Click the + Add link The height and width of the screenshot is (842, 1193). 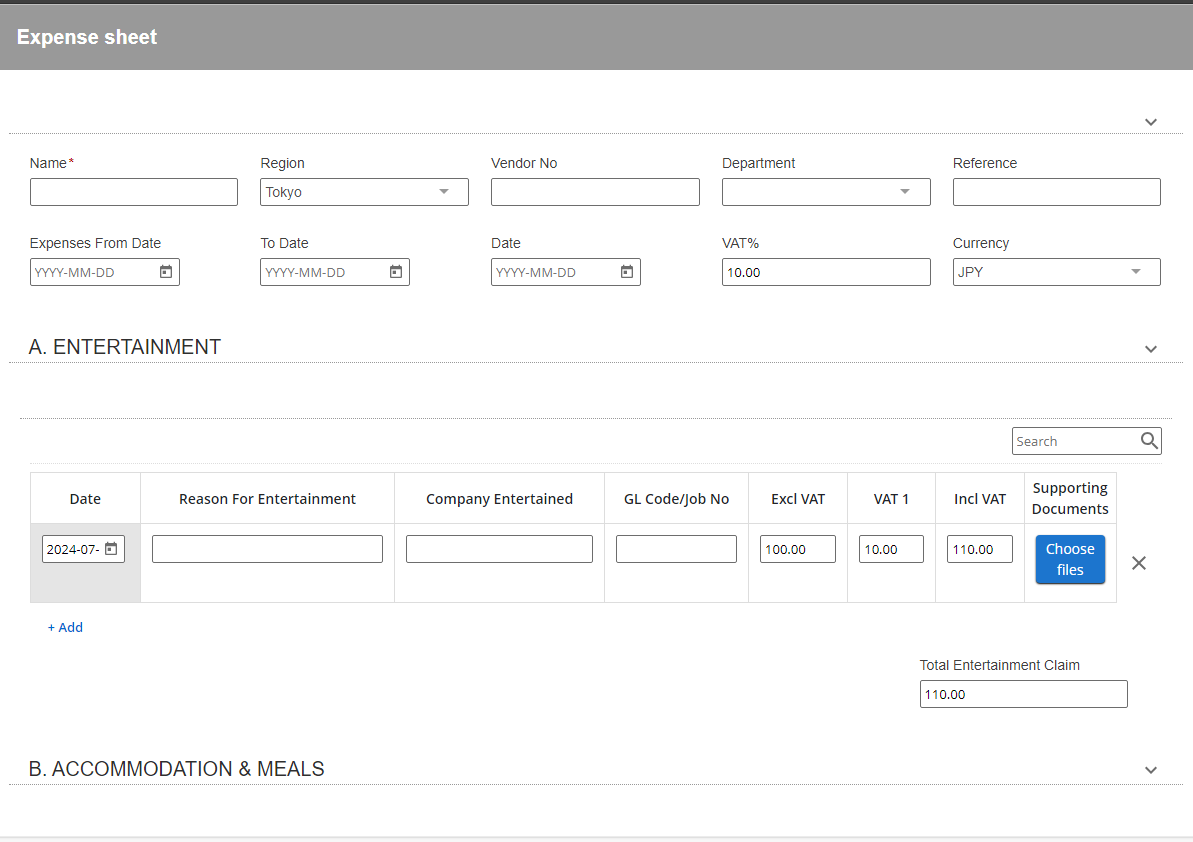click(66, 628)
